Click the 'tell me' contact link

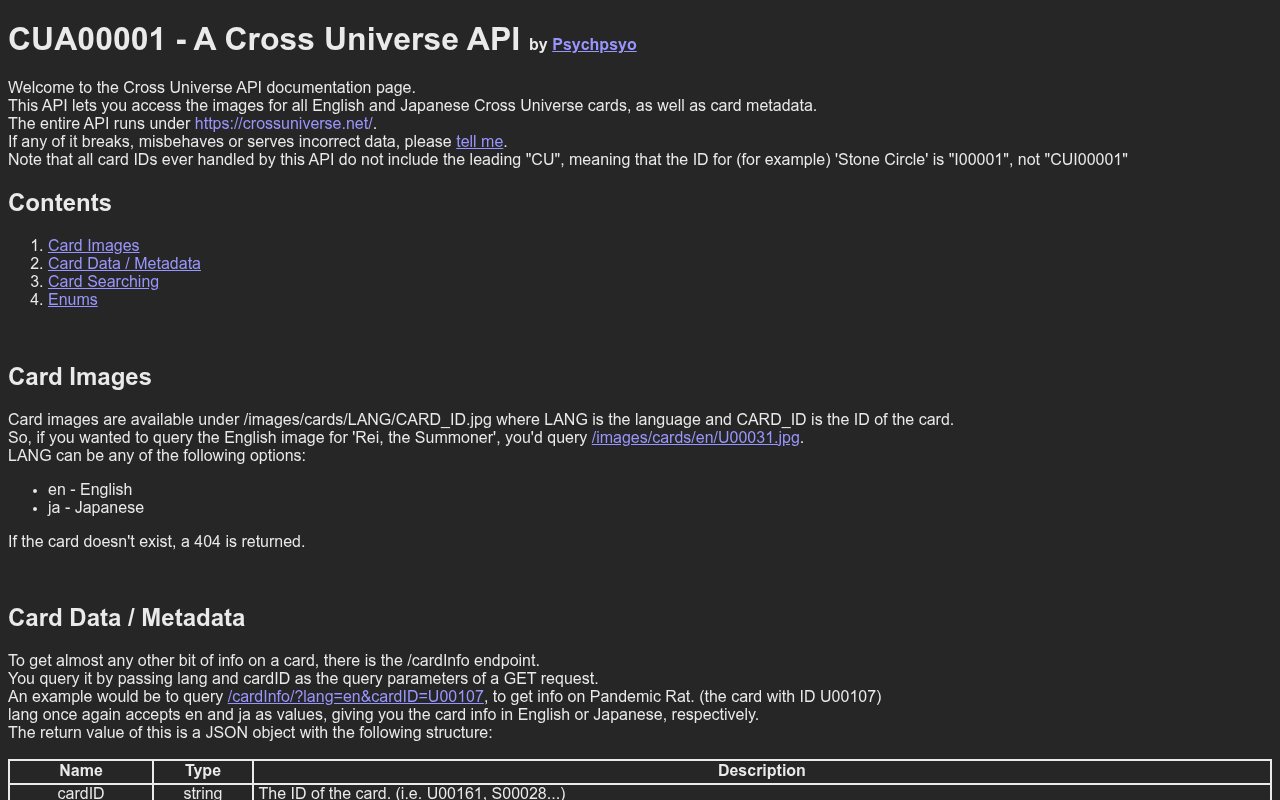point(479,141)
